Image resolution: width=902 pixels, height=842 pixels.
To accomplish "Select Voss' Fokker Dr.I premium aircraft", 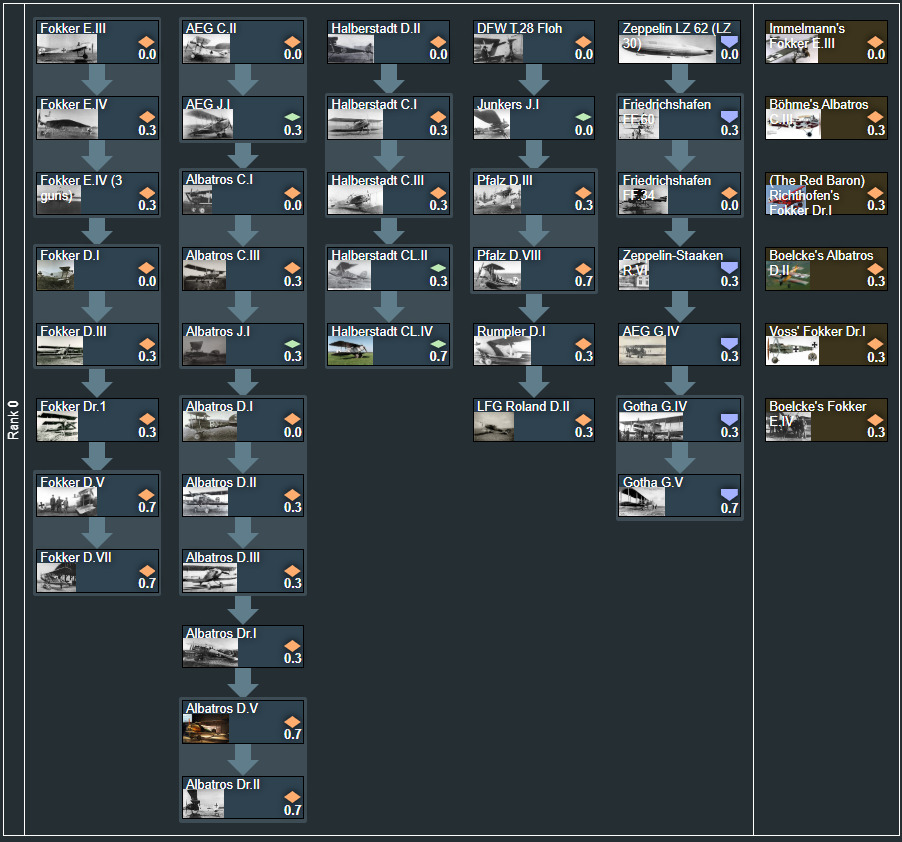I will (826, 344).
